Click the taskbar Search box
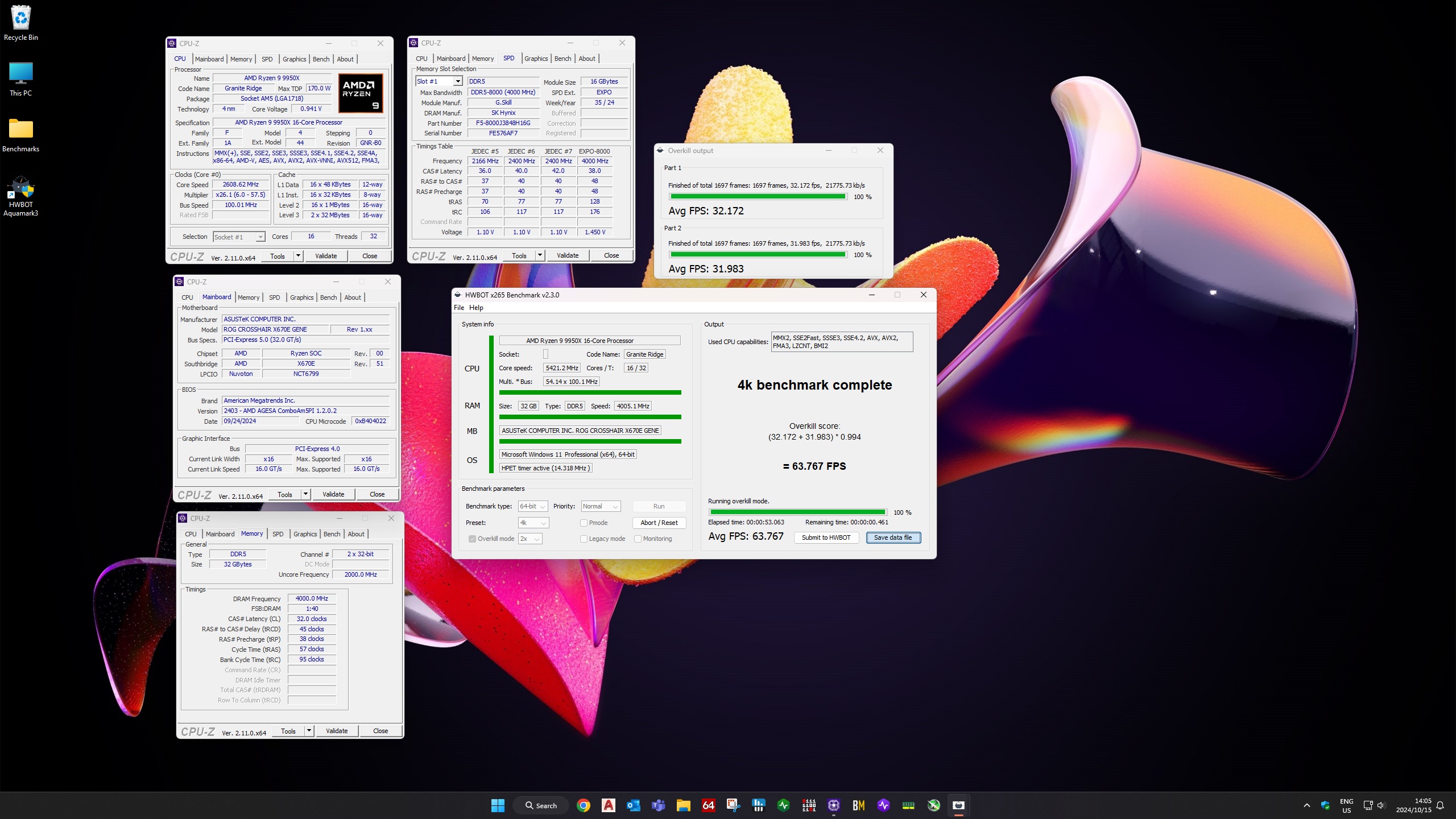The image size is (1456, 819). (x=541, y=805)
